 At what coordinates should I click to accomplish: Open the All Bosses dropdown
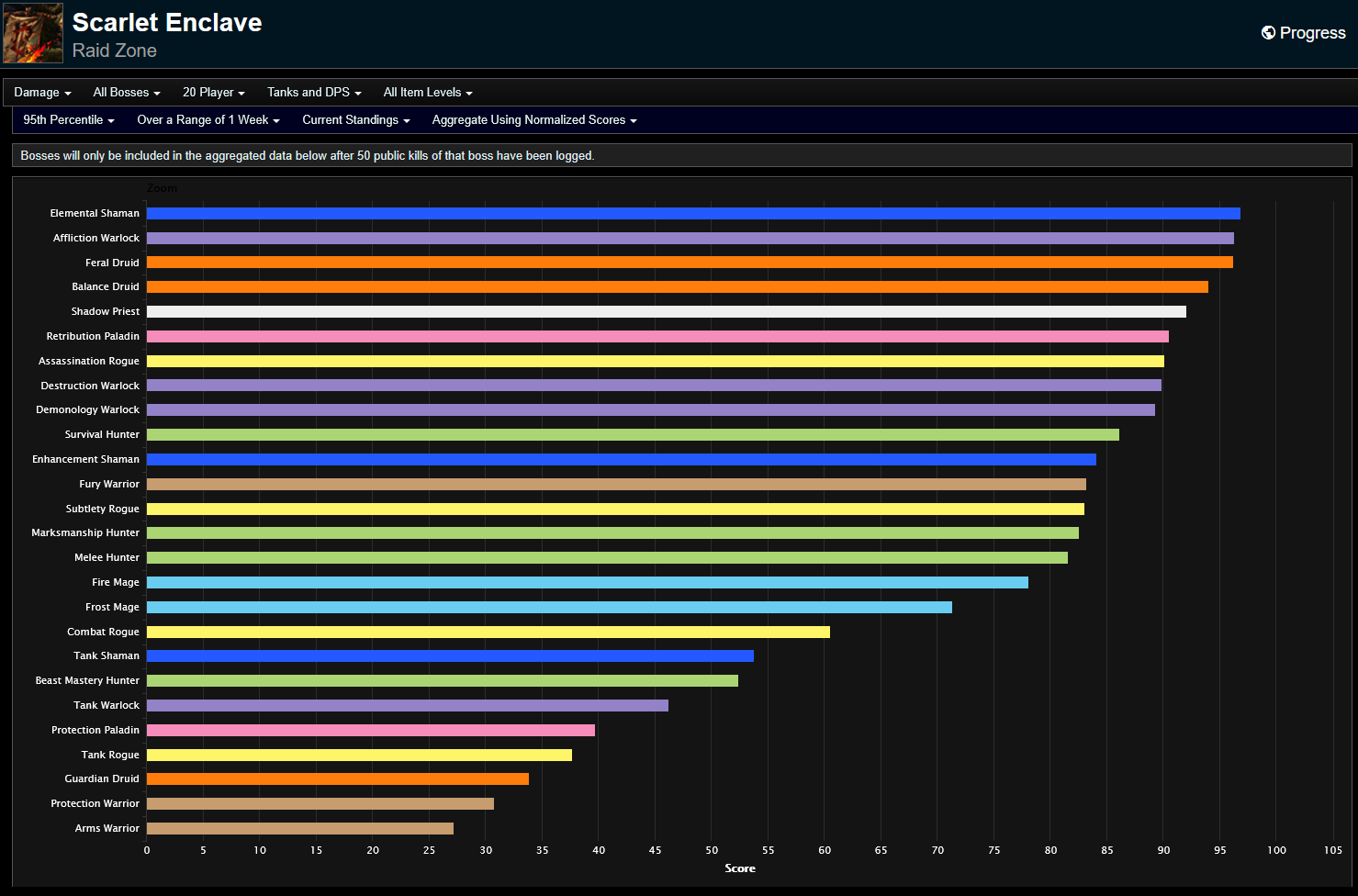click(126, 92)
